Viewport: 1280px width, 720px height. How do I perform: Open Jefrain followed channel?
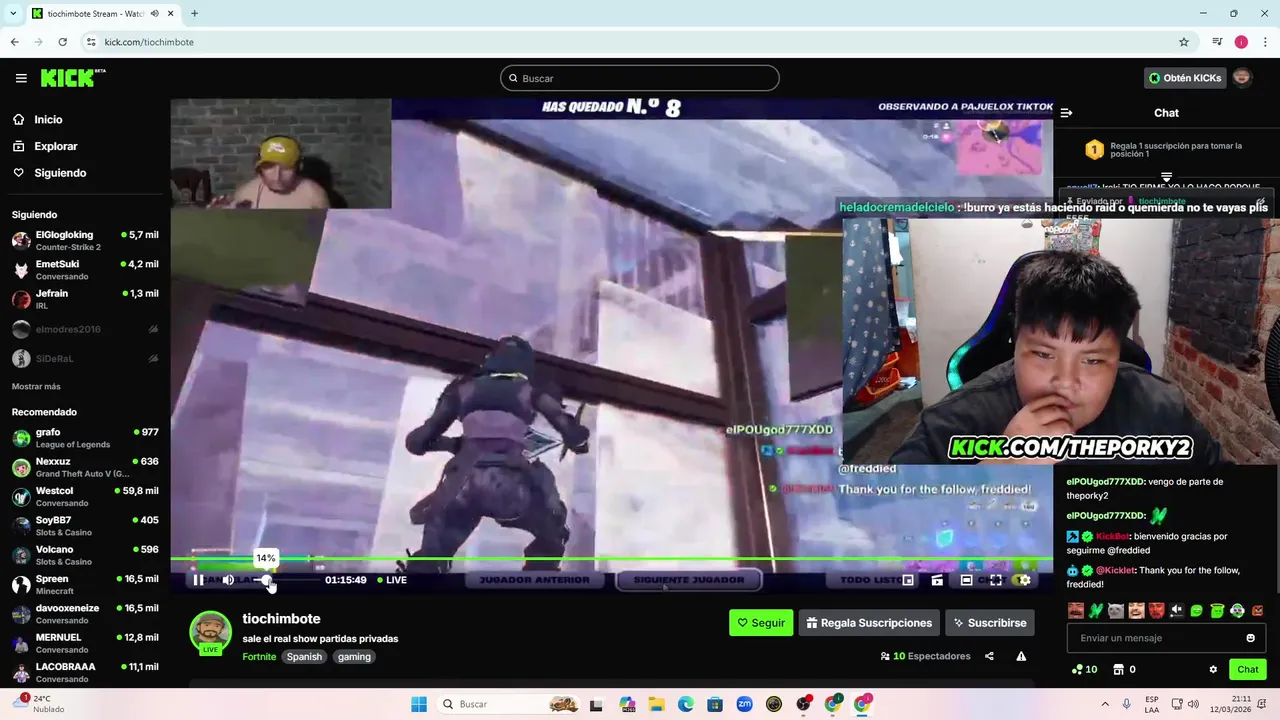coord(85,299)
